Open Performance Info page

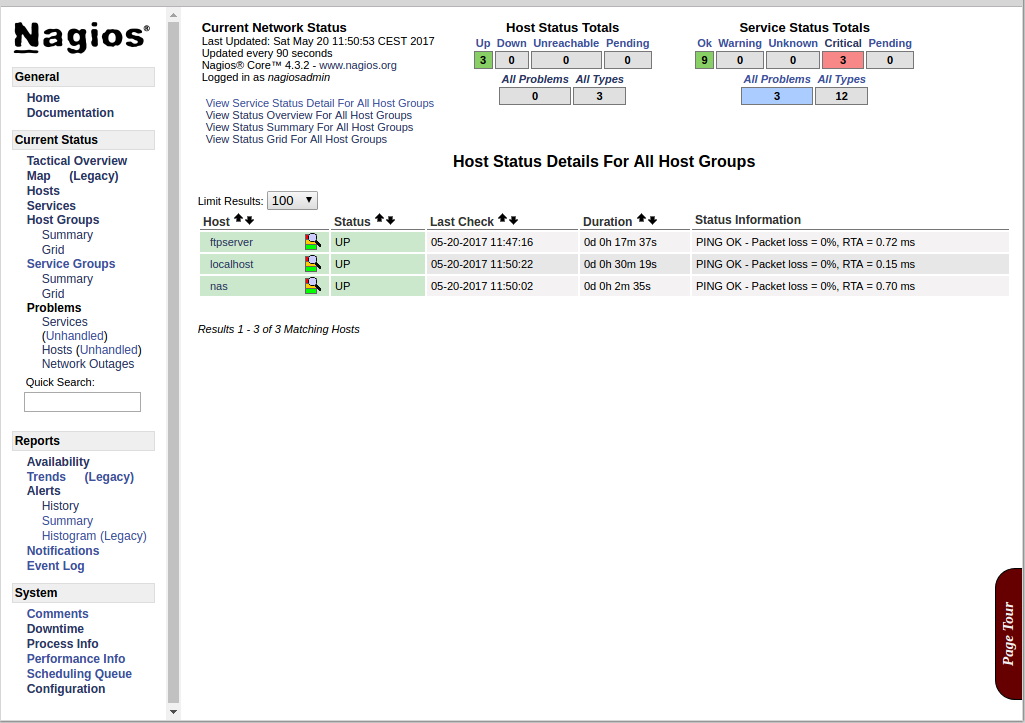(x=76, y=659)
